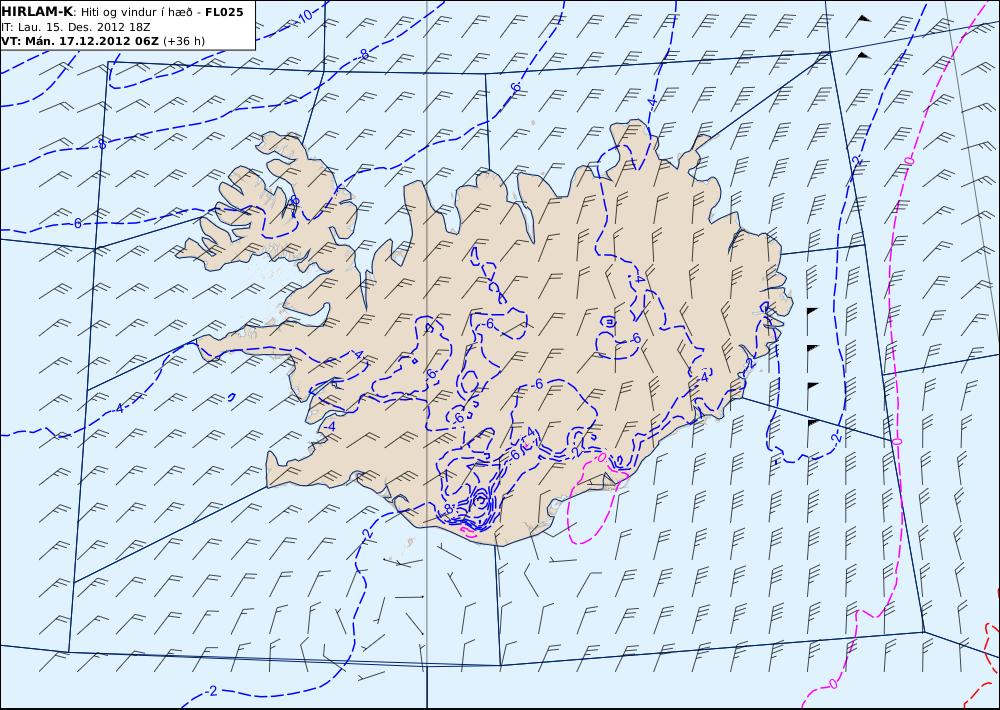Click the '(+36 h)' forecast offset text

tap(184, 41)
